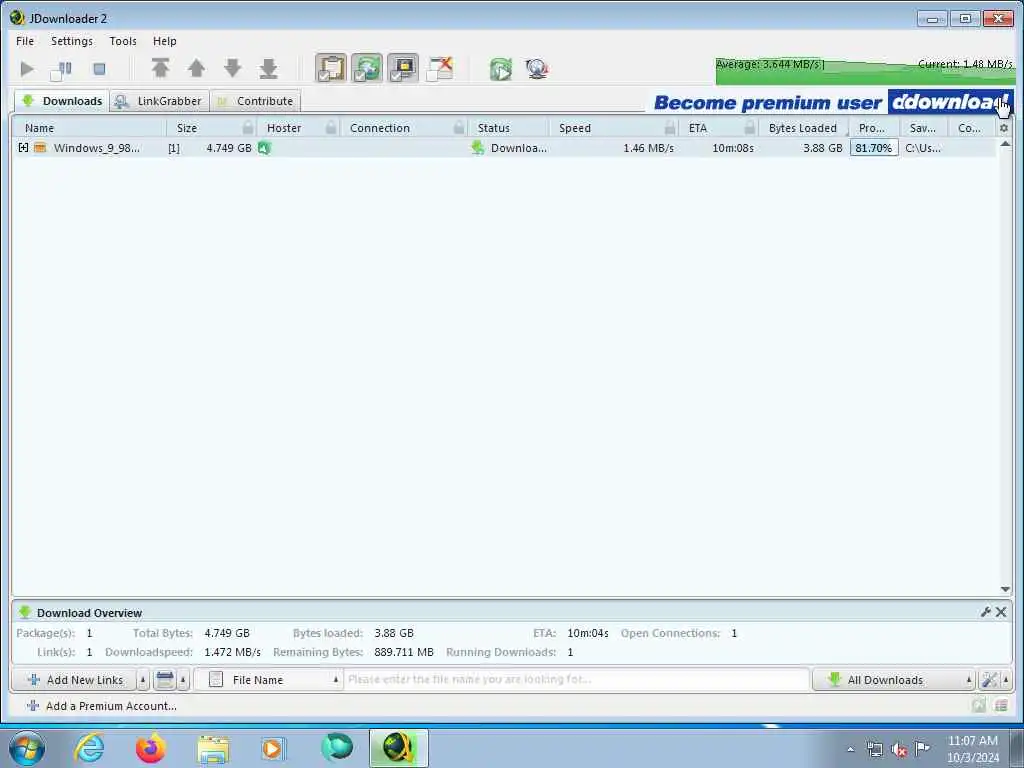The height and width of the screenshot is (768, 1024).
Task: Click the 1.46 MB/s speed cell
Action: (x=648, y=148)
